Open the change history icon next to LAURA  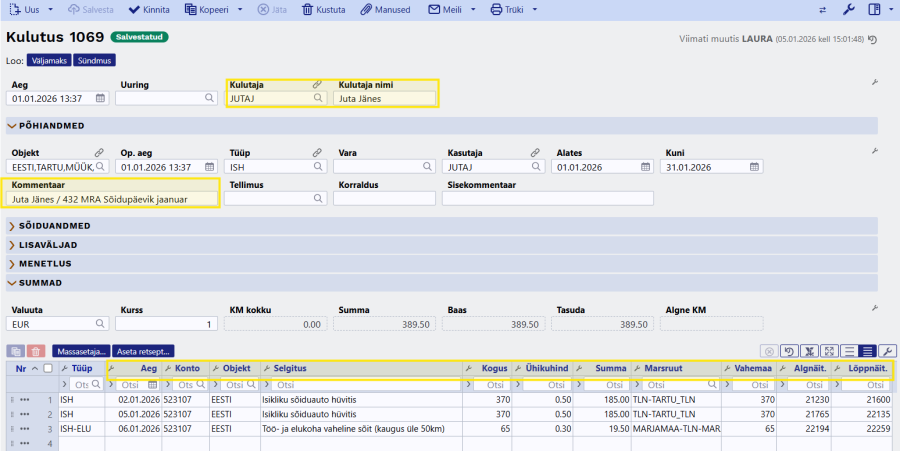coord(872,39)
